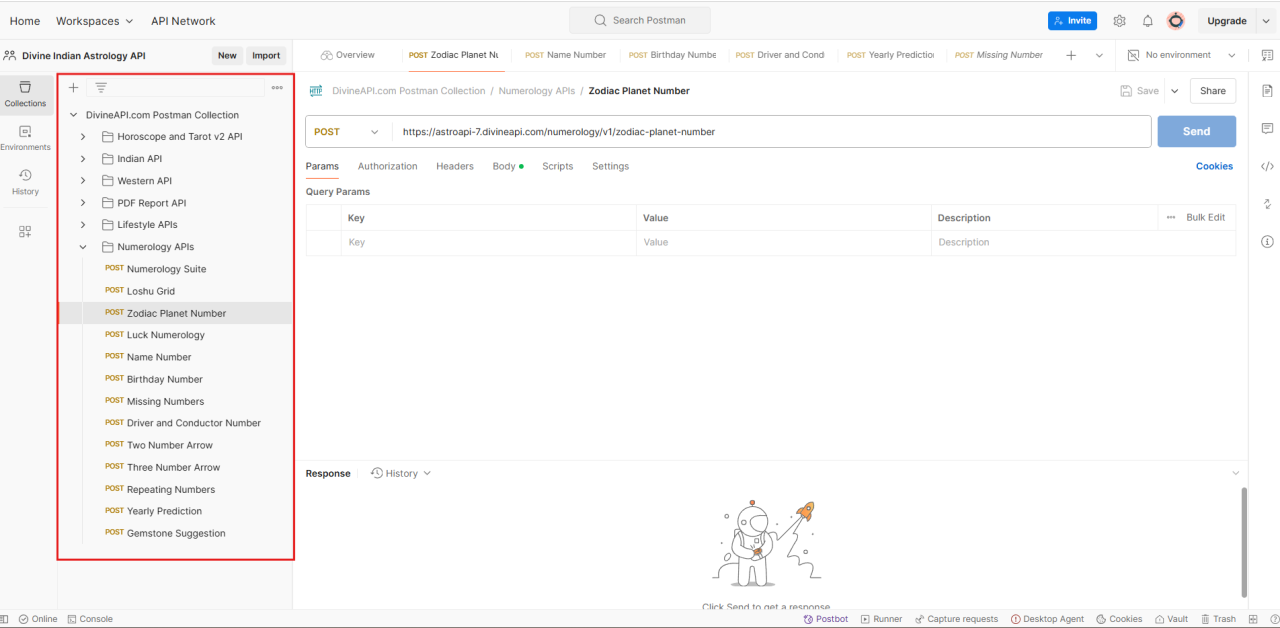1280x628 pixels.
Task: Click the plus icon to create new collection
Action: coord(73,88)
